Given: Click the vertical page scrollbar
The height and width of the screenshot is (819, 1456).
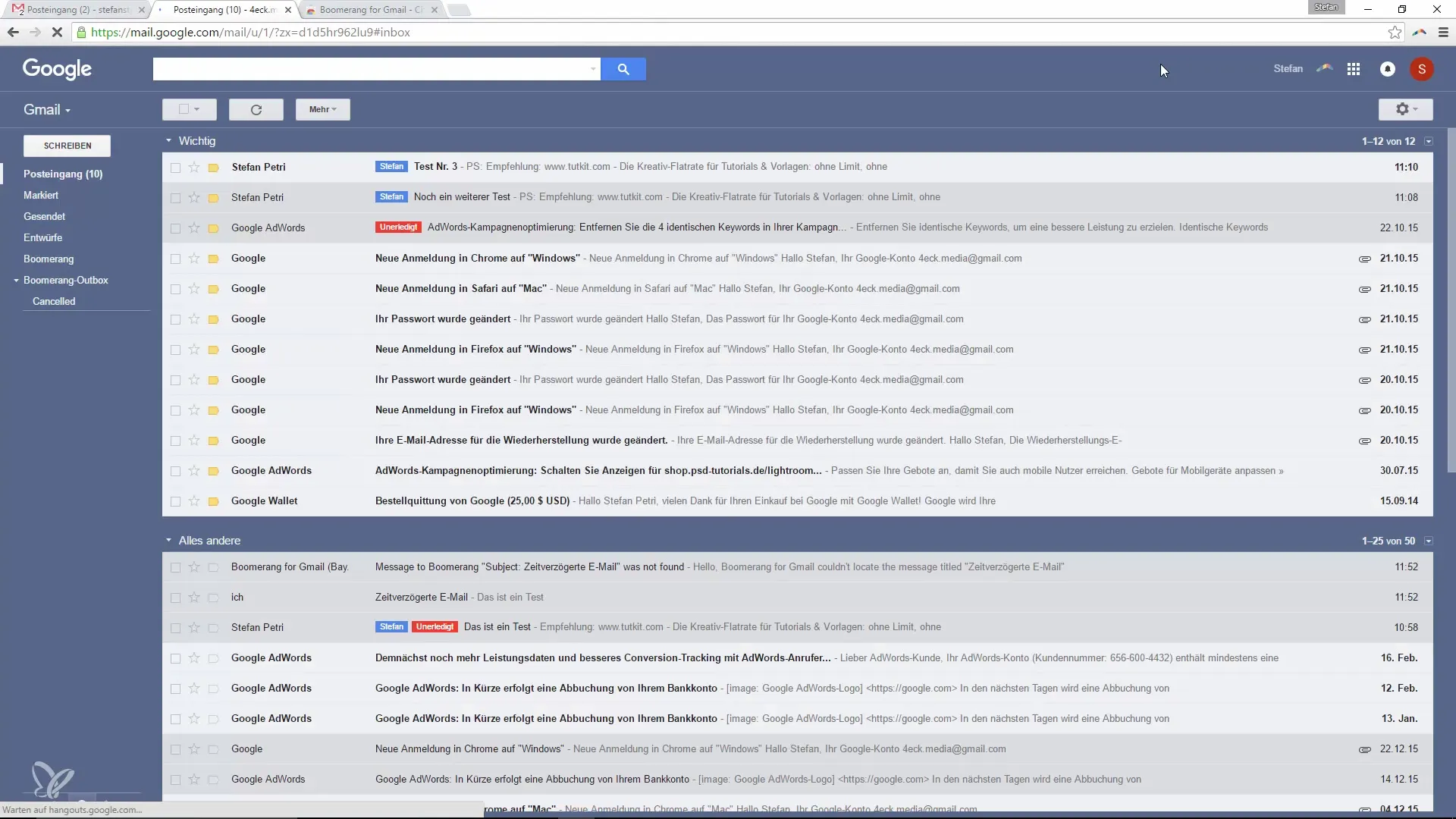Looking at the screenshot, I should pos(1451,300).
